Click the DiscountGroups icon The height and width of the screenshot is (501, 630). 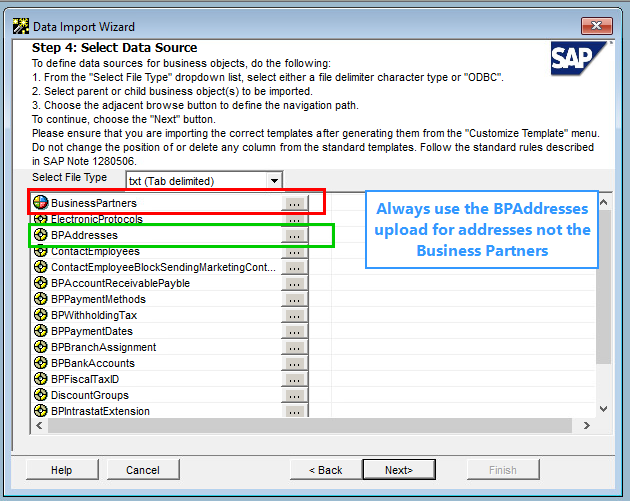(41, 395)
